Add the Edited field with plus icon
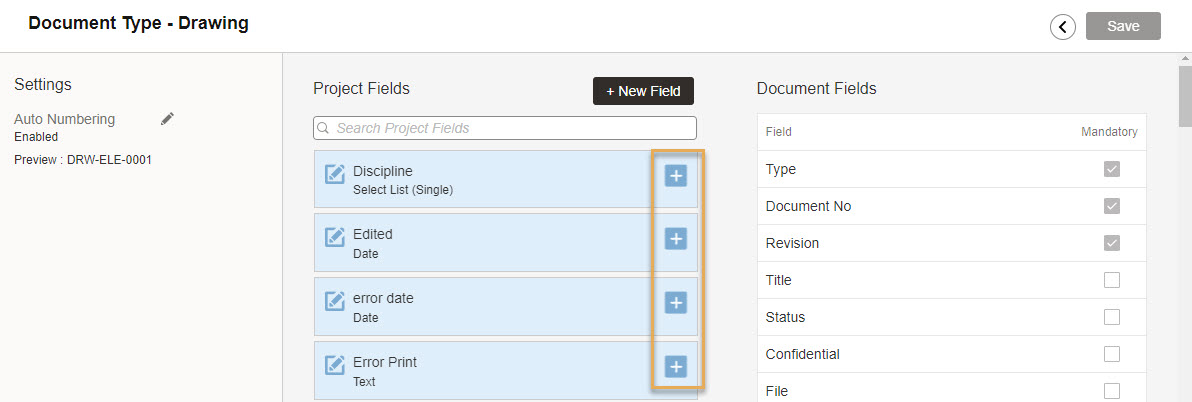 pos(676,239)
